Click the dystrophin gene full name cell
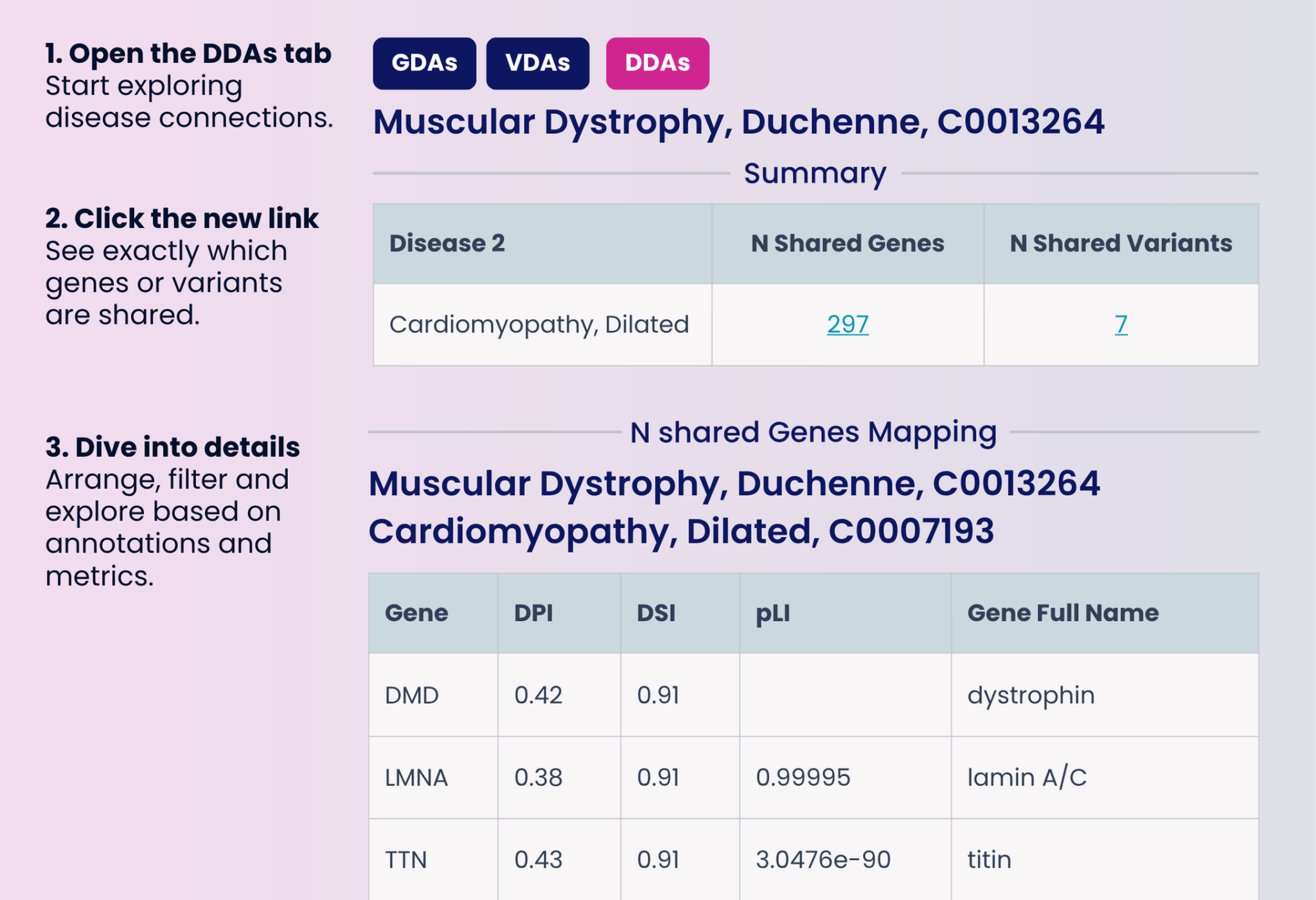1316x900 pixels. 1029,695
